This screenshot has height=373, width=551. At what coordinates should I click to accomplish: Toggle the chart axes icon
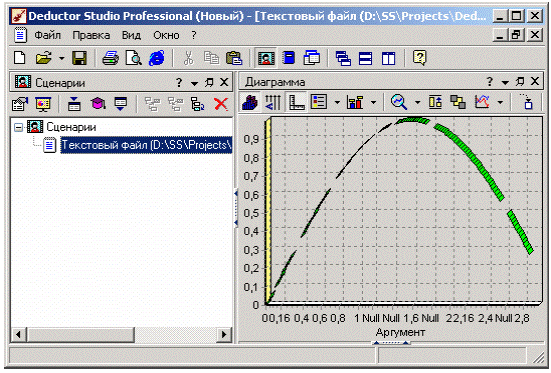(x=296, y=102)
